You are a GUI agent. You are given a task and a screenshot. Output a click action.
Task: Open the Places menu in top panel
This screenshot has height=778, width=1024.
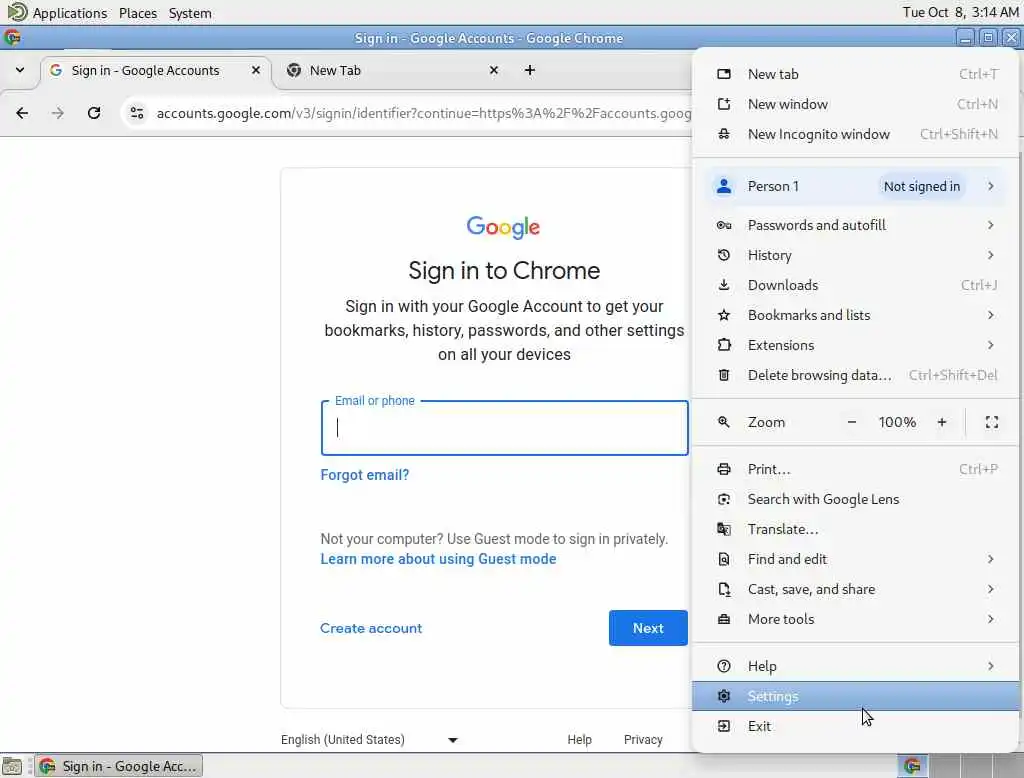pos(138,13)
